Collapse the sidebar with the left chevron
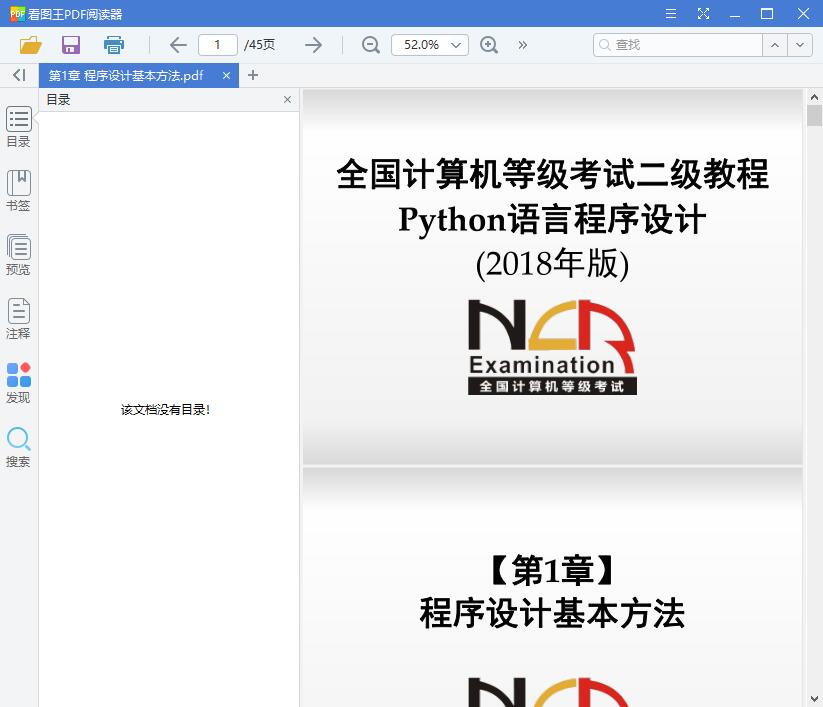 [x=17, y=75]
